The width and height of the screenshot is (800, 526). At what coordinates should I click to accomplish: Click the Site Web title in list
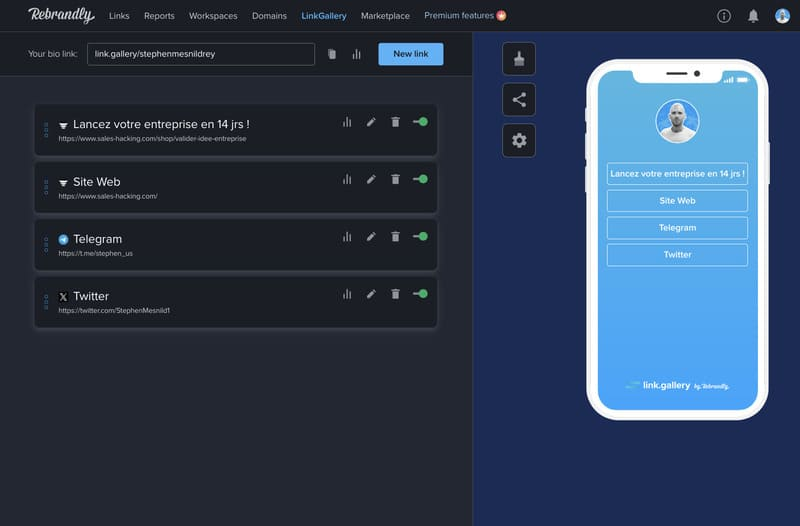point(96,182)
